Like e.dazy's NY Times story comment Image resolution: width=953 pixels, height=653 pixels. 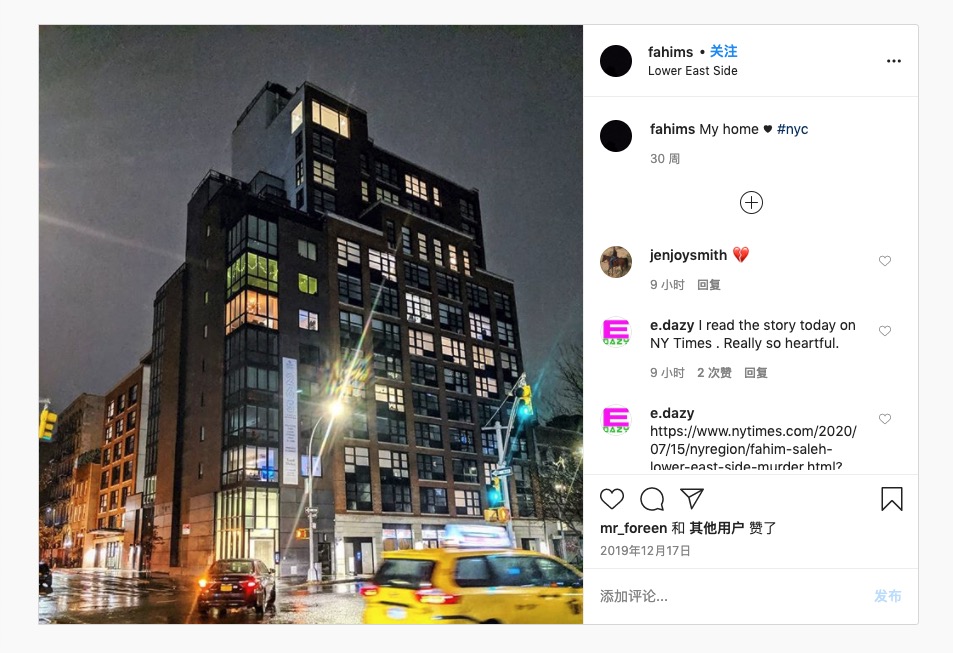tap(885, 331)
